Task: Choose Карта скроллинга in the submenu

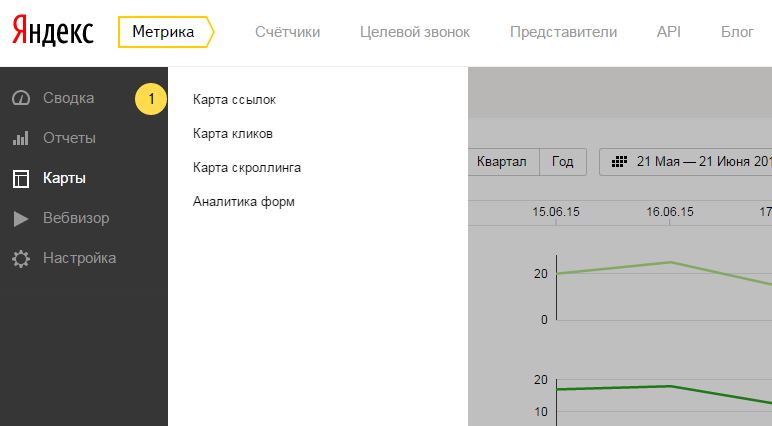Action: (x=247, y=167)
